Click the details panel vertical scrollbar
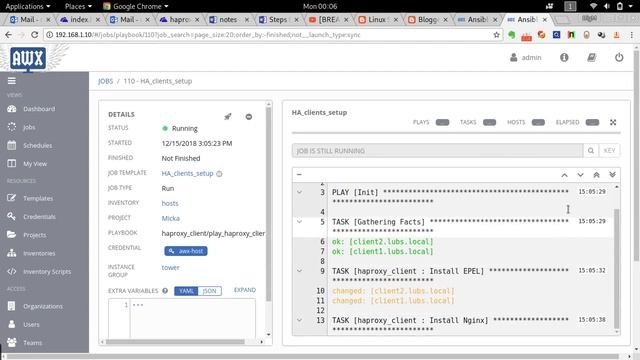This screenshot has width=640, height=360. [268, 204]
